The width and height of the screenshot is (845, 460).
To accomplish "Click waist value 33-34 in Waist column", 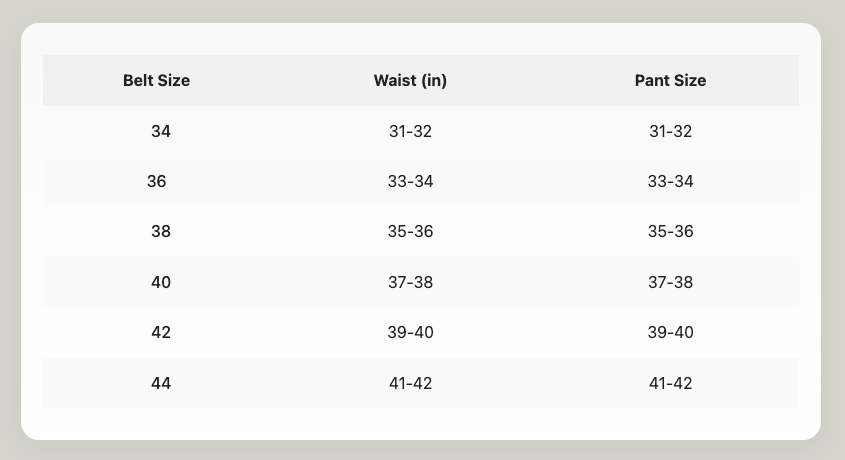I will [410, 182].
